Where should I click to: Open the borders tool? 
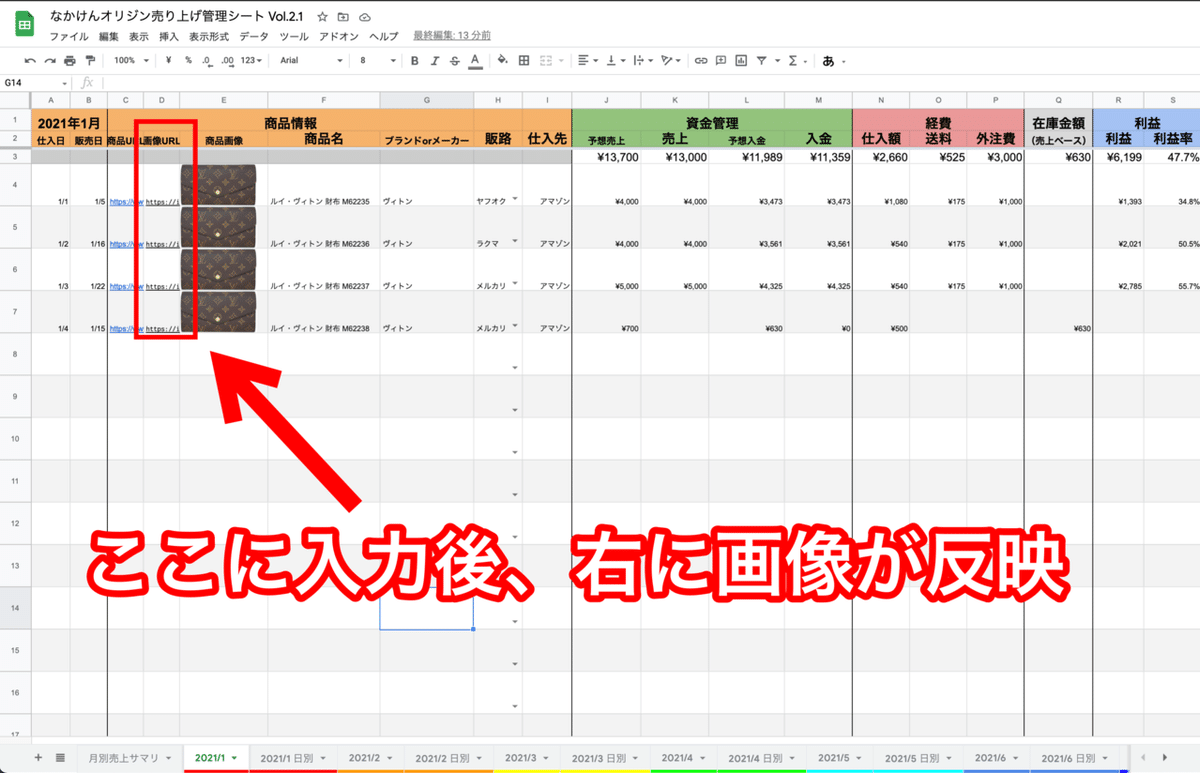tap(523, 61)
